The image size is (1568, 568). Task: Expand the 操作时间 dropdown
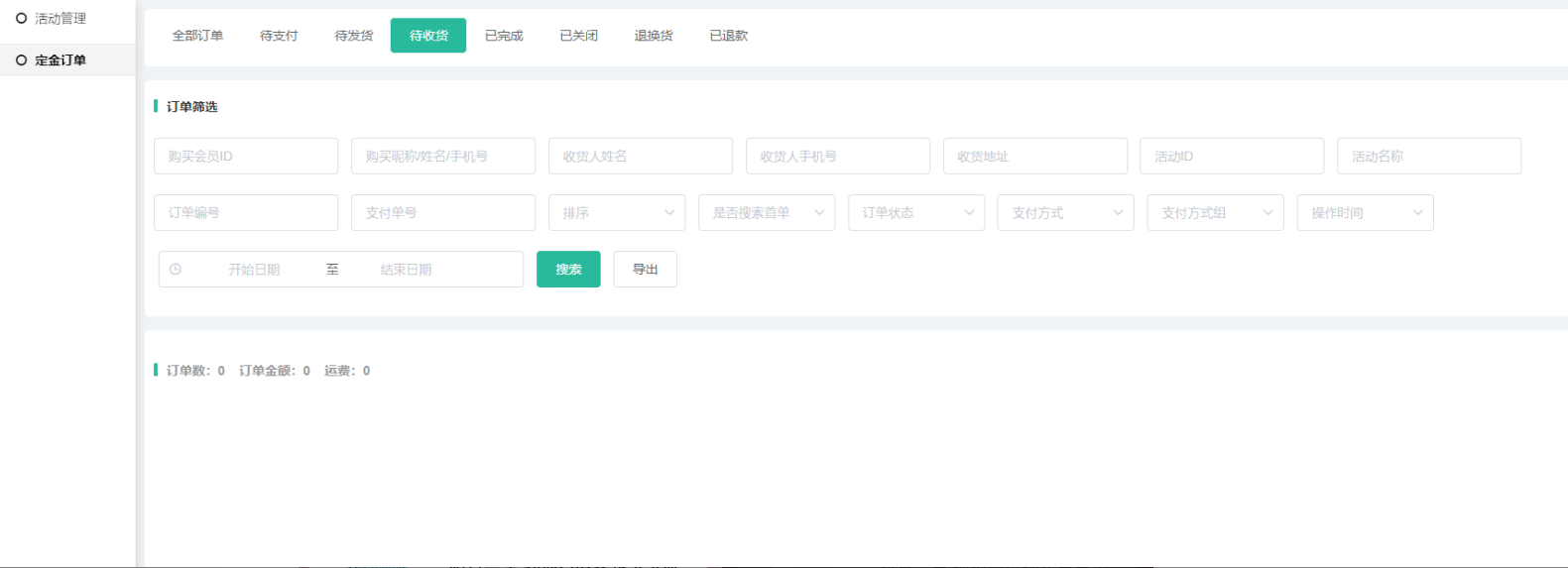click(1365, 213)
